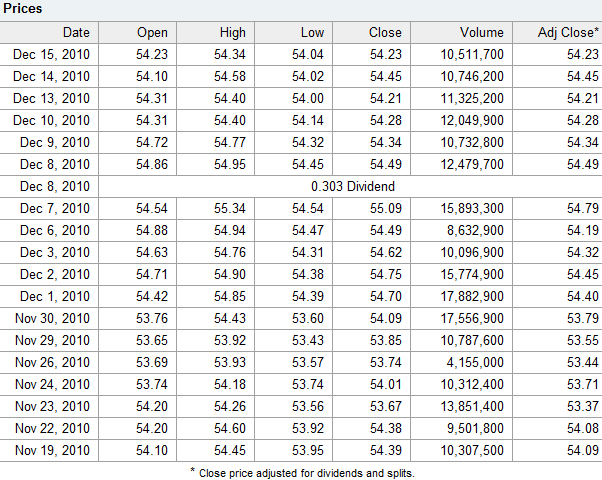Click the open price 53.76
This screenshot has height=480, width=602.
click(152, 318)
